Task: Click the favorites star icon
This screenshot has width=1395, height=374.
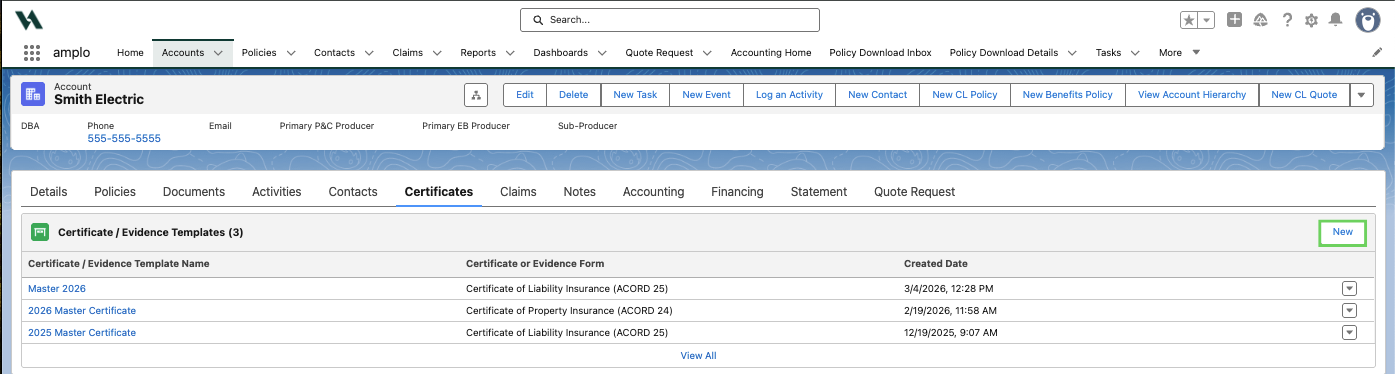Action: pos(1189,20)
